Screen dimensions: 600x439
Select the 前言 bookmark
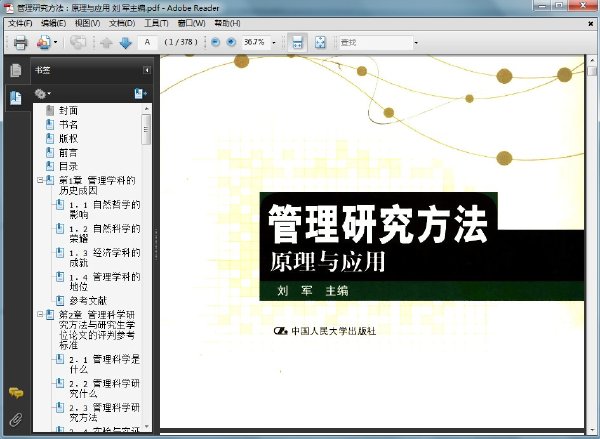tap(68, 153)
